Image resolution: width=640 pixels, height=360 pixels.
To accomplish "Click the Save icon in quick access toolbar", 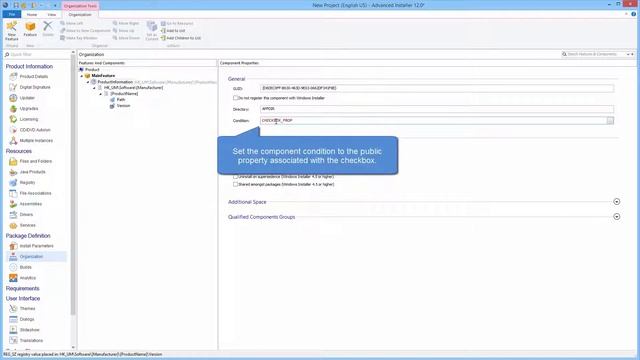I will [x=16, y=5].
